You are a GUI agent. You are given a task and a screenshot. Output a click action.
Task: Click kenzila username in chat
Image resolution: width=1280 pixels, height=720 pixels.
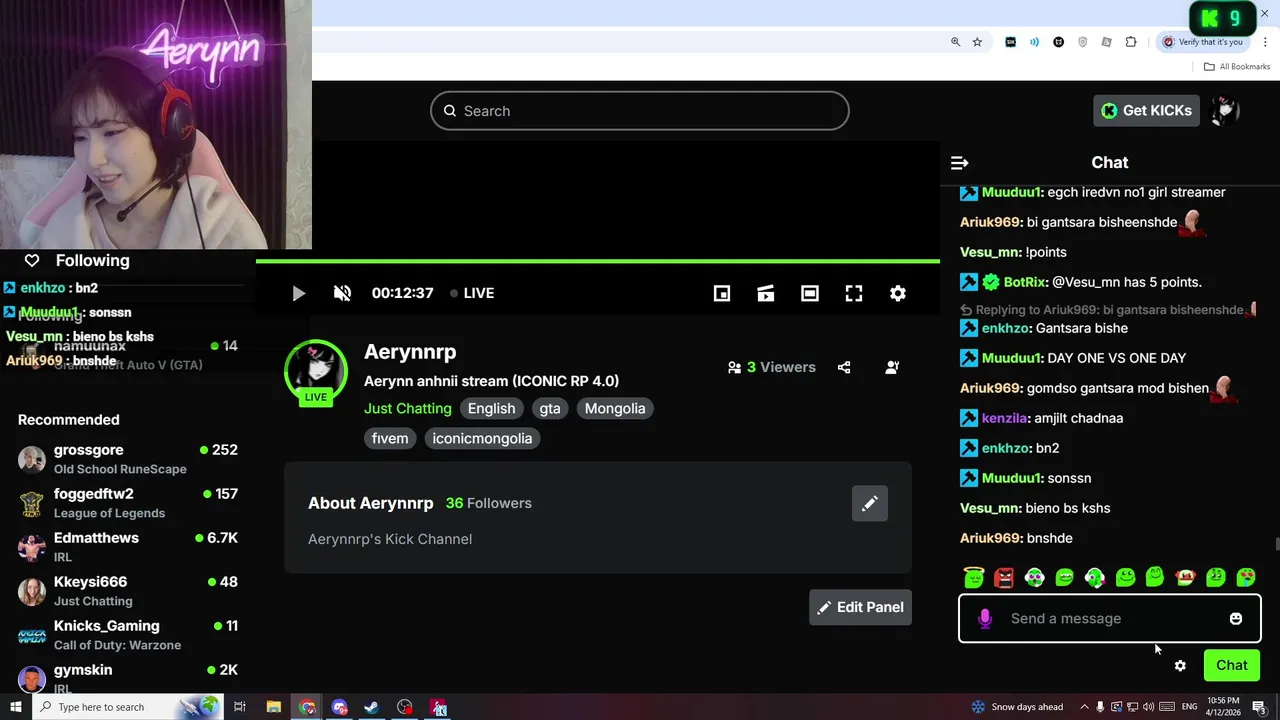click(x=1004, y=418)
